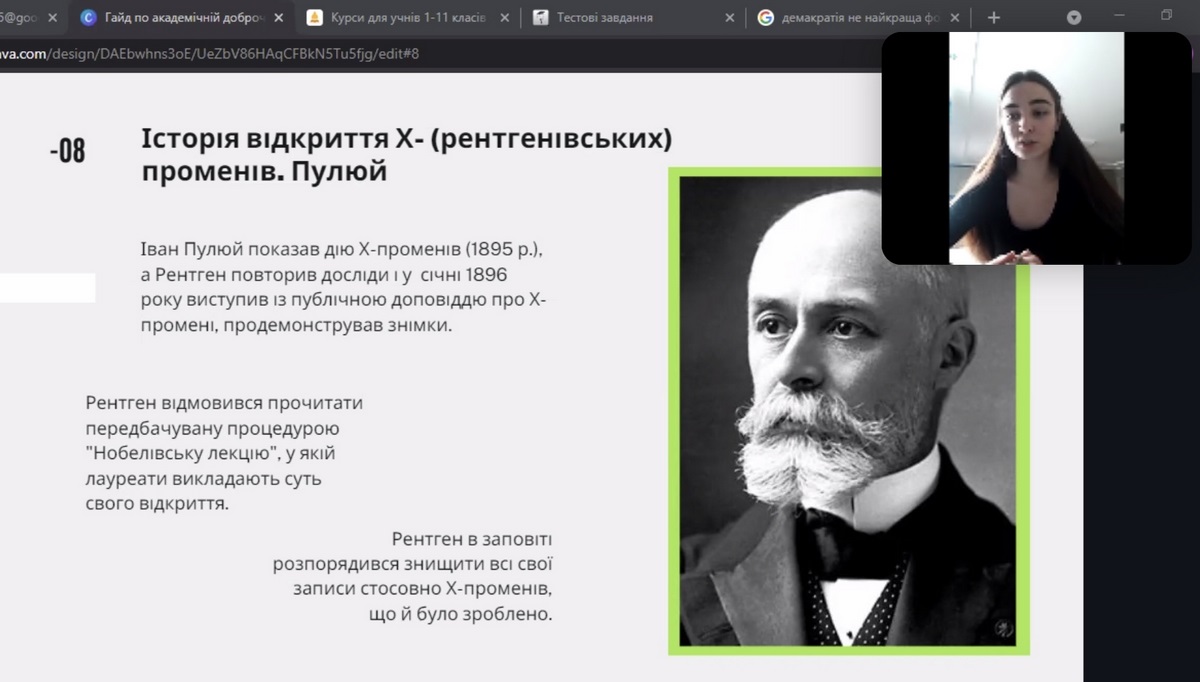
Task: Select the text block about 'Нобелівську лекцію'
Action: [225, 453]
